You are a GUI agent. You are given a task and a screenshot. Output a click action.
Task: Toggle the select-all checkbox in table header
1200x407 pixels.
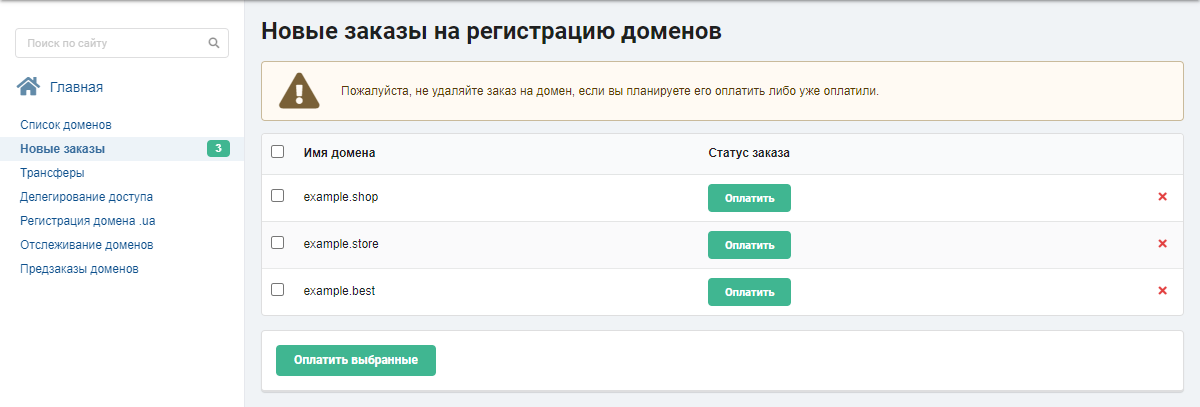[278, 152]
